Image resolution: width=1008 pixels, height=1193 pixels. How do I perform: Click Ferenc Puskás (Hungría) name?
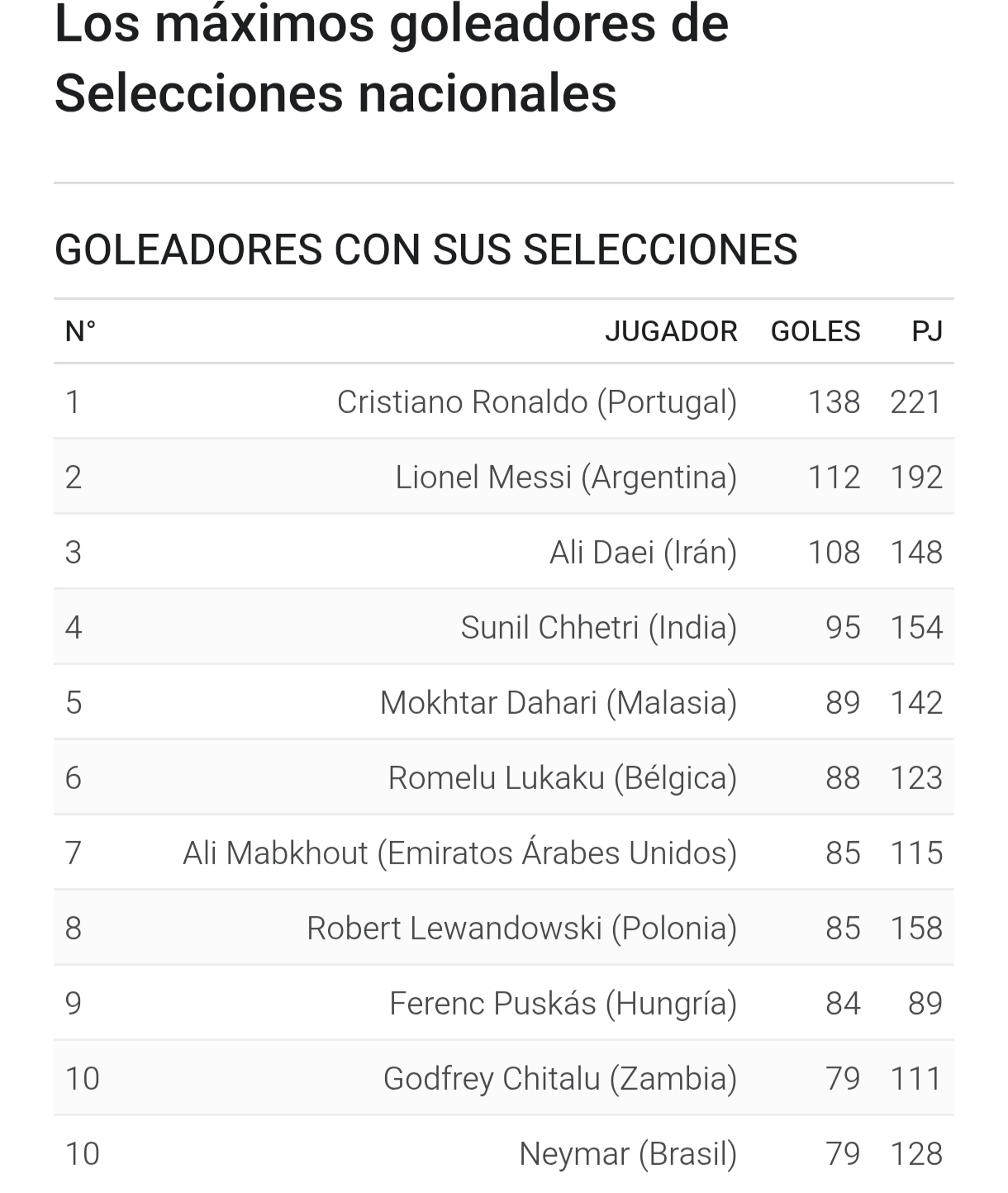pyautogui.click(x=563, y=1004)
